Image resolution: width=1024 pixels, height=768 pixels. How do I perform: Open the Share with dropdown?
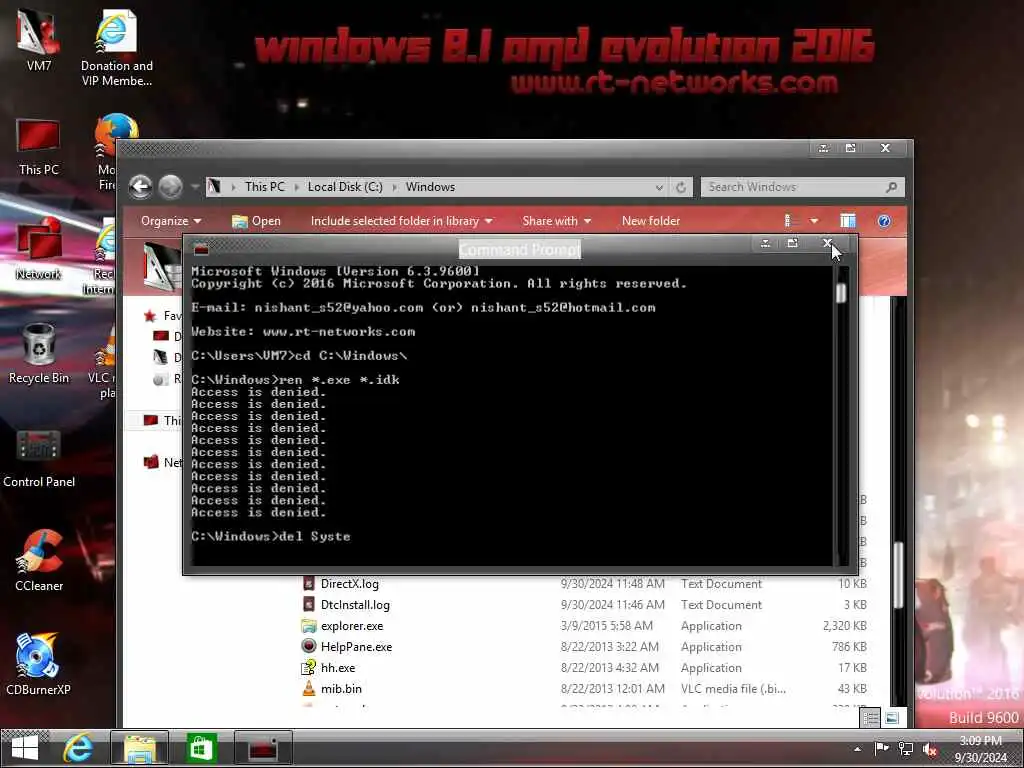(556, 221)
